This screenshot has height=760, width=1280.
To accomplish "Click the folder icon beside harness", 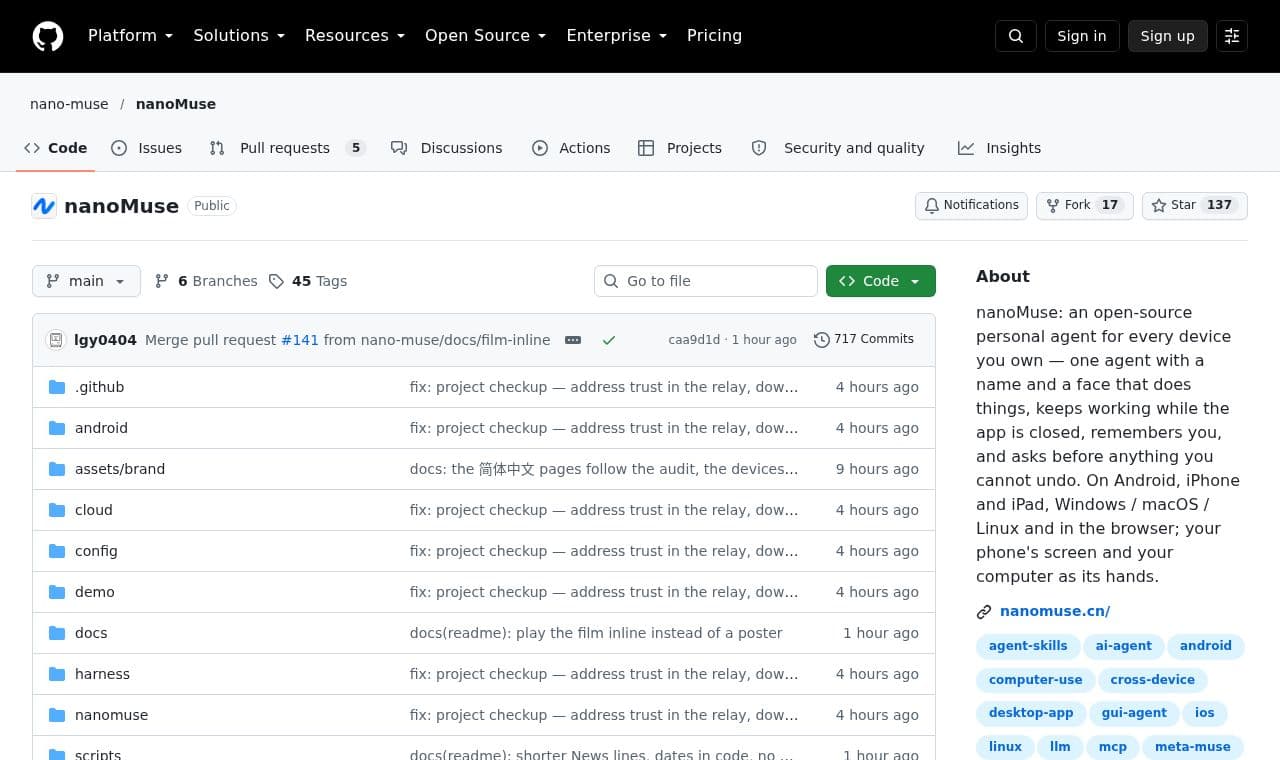I will [x=57, y=674].
